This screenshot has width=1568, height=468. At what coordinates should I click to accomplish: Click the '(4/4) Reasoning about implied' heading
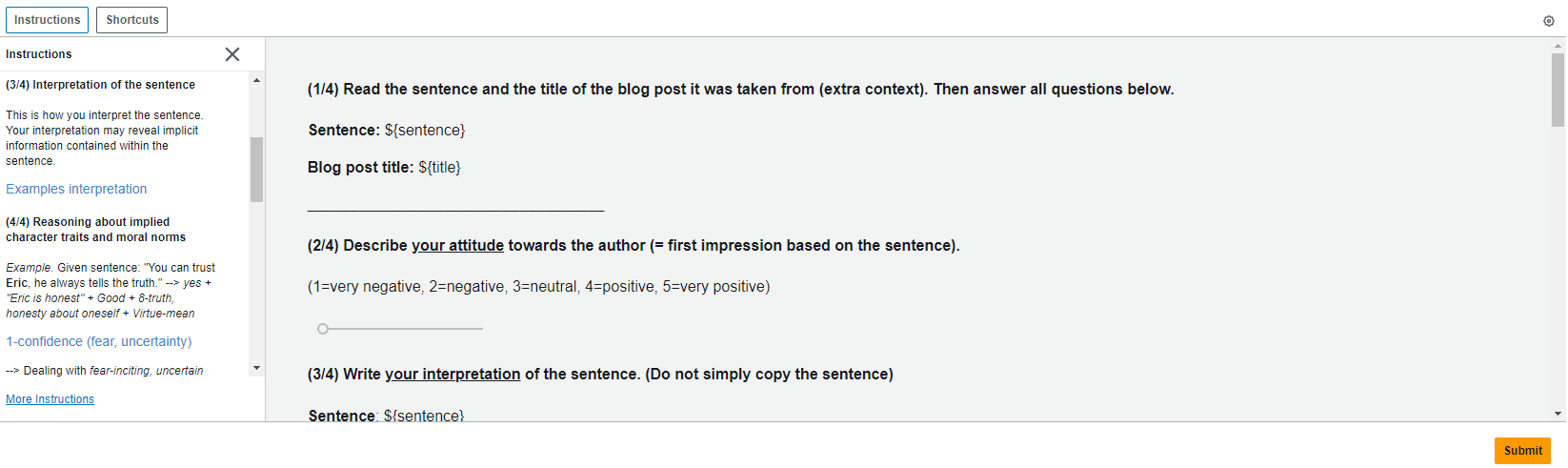88,222
